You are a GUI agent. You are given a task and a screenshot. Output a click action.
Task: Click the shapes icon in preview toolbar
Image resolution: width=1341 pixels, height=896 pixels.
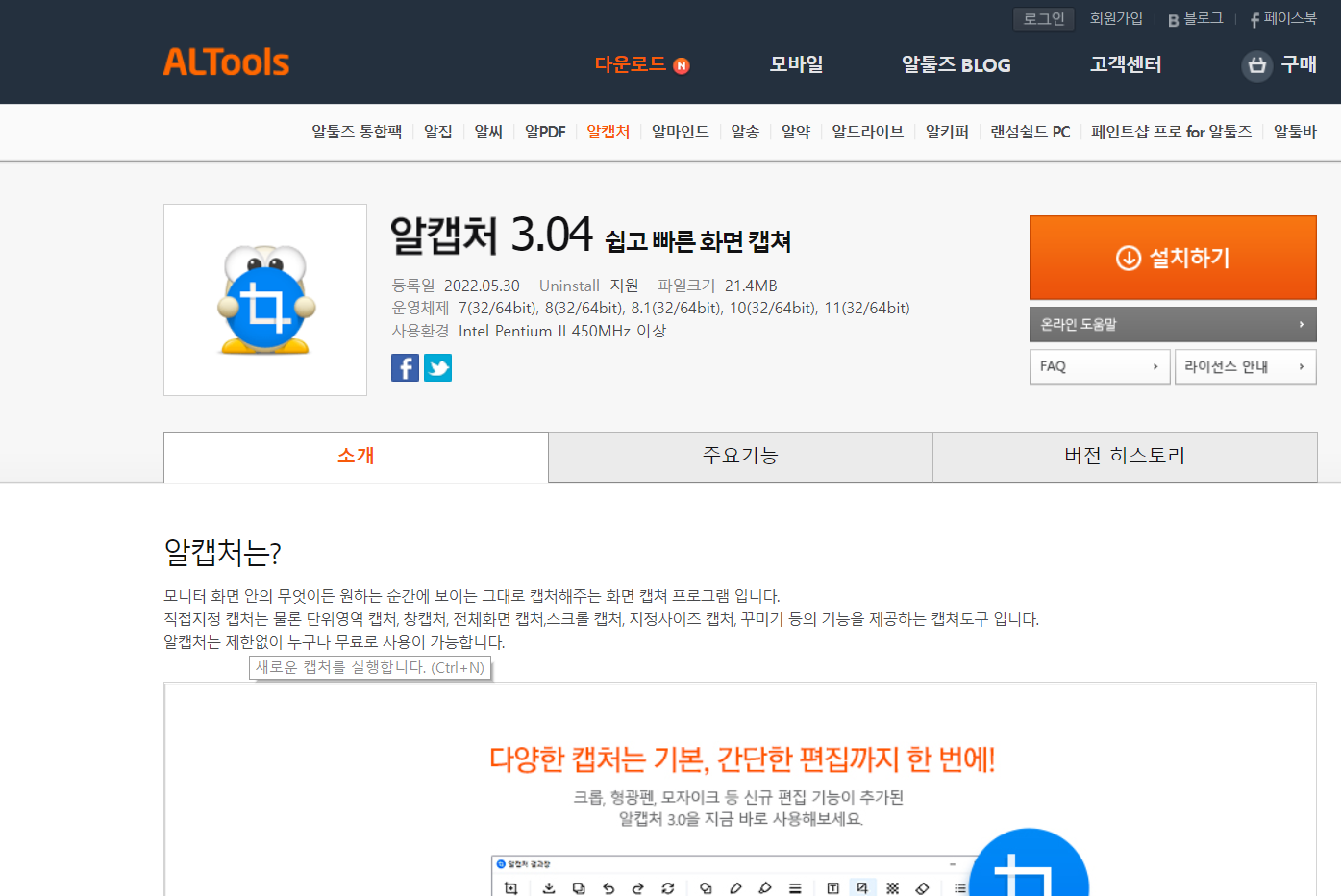706,888
